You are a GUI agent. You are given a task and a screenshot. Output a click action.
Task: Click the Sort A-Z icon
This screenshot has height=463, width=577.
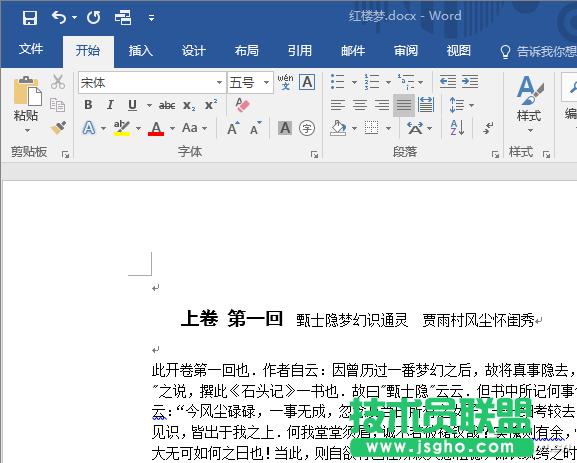pyautogui.click(x=457, y=128)
